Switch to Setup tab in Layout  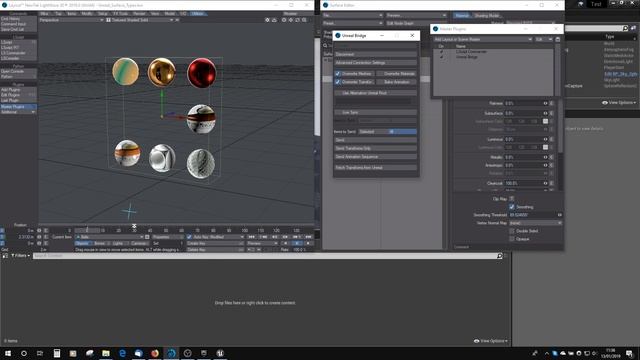[x=102, y=13]
